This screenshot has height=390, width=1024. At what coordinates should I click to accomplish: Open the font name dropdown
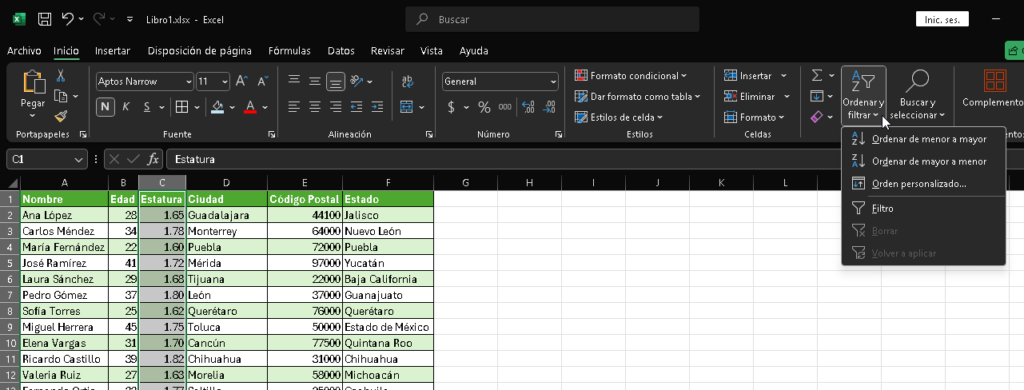pos(189,82)
